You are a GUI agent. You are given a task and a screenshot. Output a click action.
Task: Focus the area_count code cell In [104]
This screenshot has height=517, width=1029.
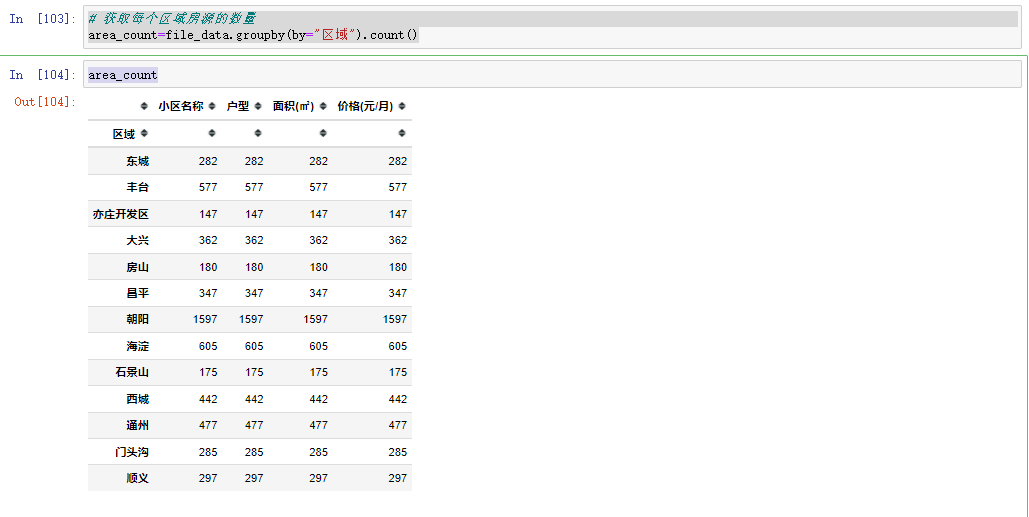[x=553, y=74]
